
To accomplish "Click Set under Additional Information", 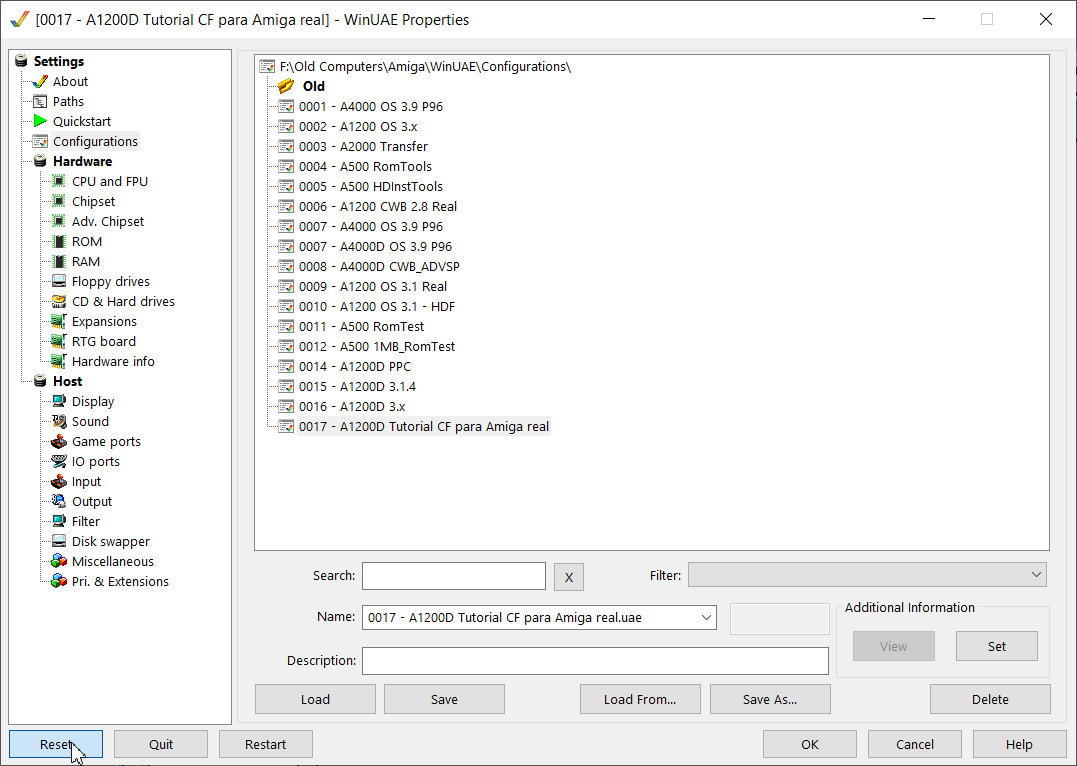I will click(x=997, y=646).
